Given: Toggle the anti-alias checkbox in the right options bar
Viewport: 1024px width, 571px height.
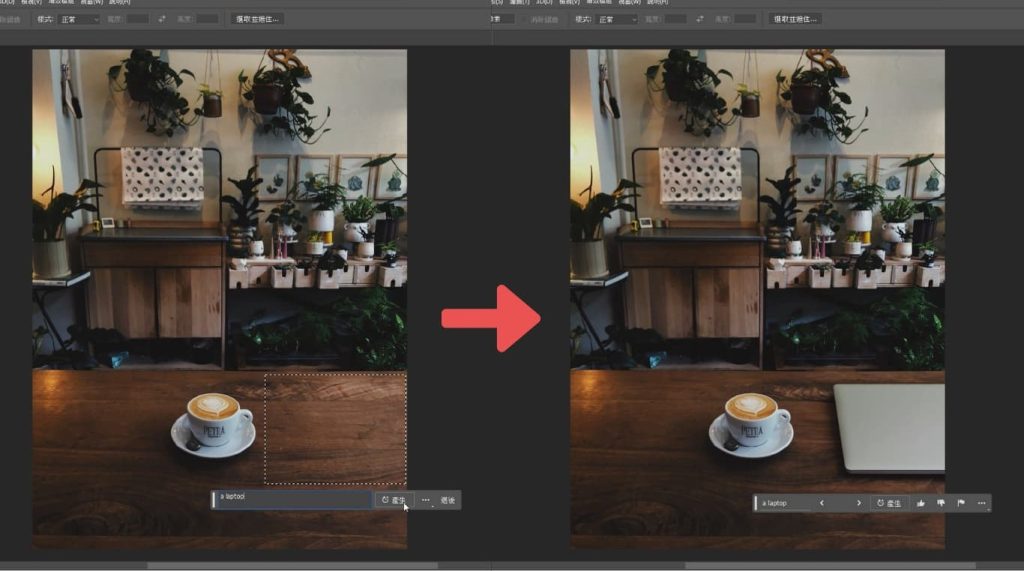Looking at the screenshot, I should point(523,20).
